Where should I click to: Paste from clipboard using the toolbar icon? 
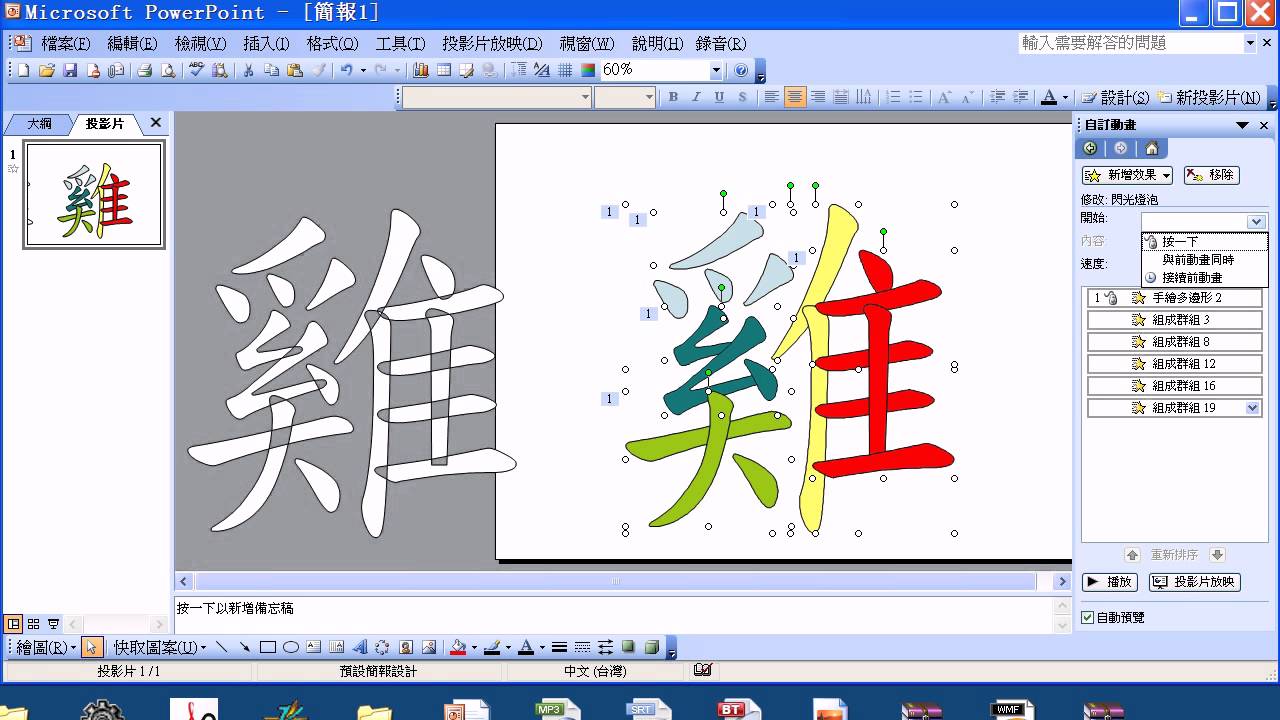pyautogui.click(x=295, y=70)
